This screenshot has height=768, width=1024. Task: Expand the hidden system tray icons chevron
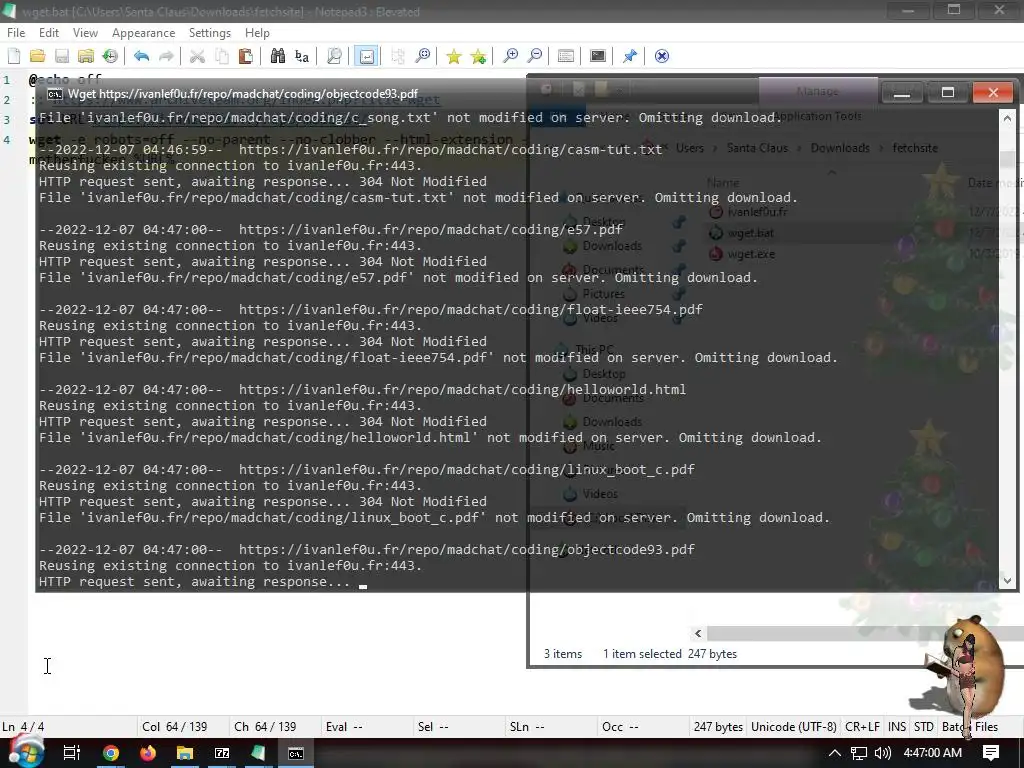[x=835, y=753]
